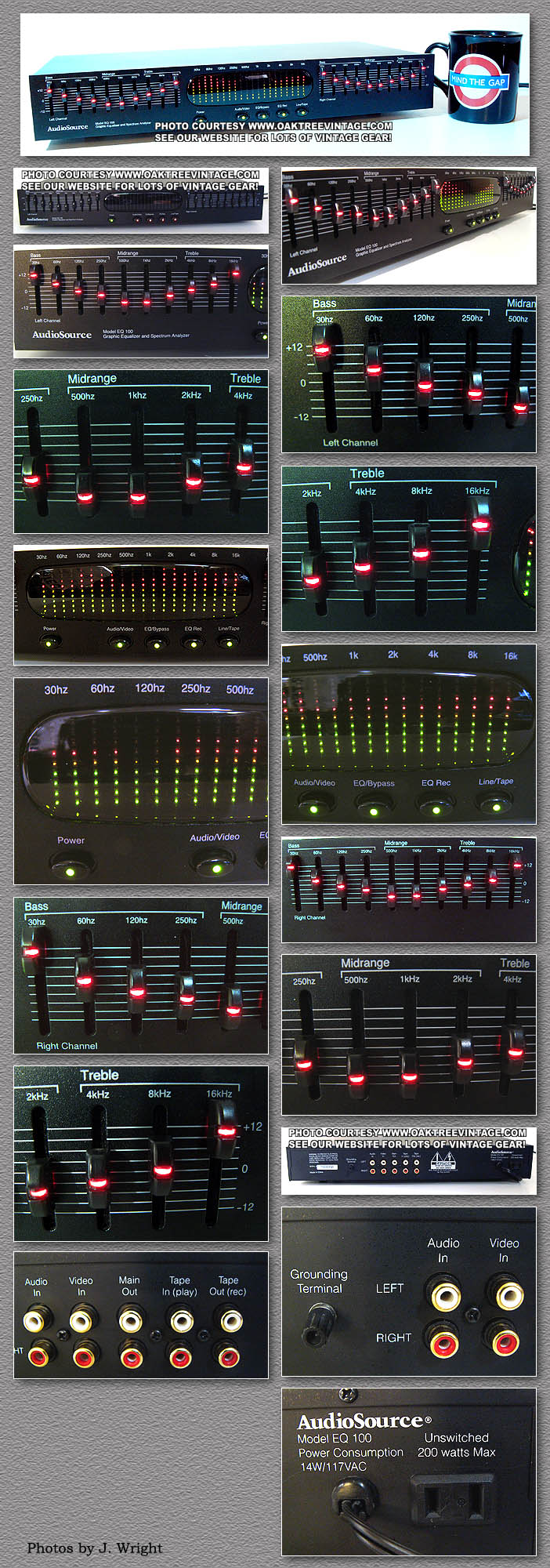This screenshot has width=550, height=1568.
Task: Click the white Tape In (play) jack
Action: [181, 1322]
